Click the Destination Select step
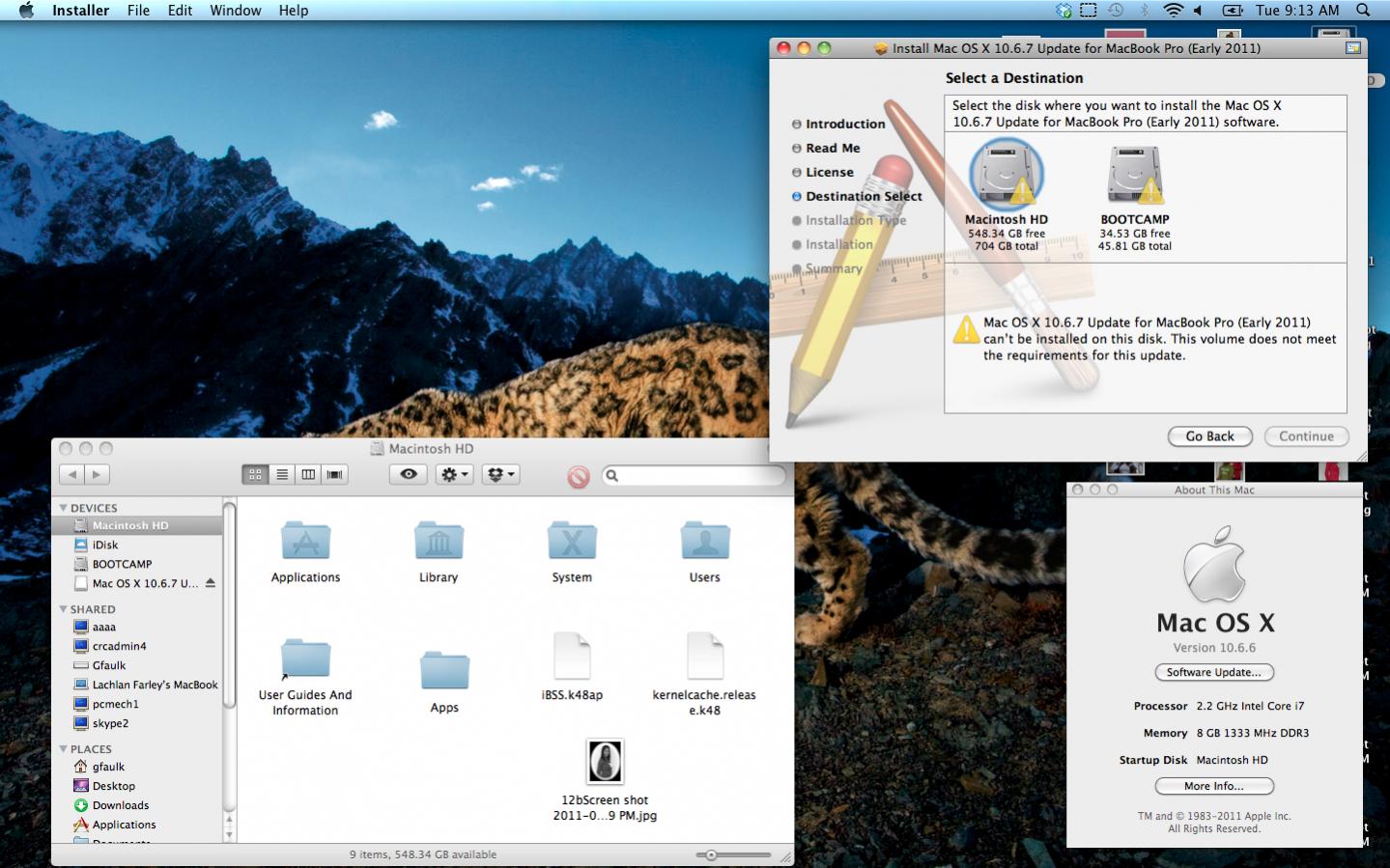Image resolution: width=1390 pixels, height=868 pixels. [857, 196]
